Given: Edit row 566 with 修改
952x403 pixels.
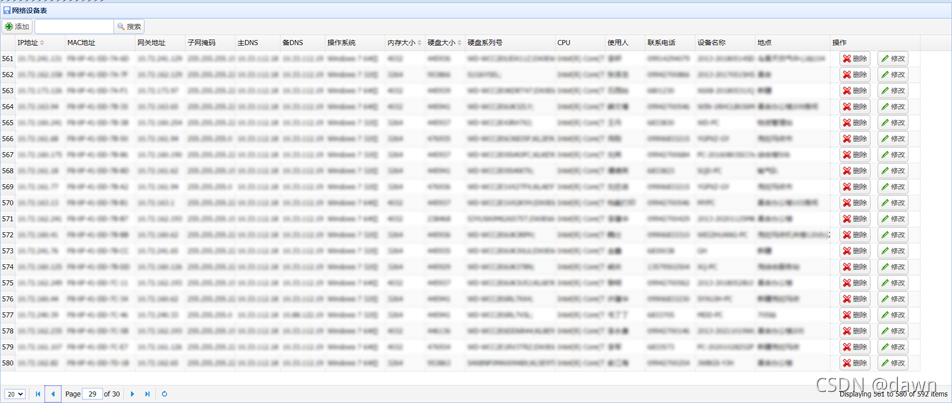Looking at the screenshot, I should (x=893, y=138).
